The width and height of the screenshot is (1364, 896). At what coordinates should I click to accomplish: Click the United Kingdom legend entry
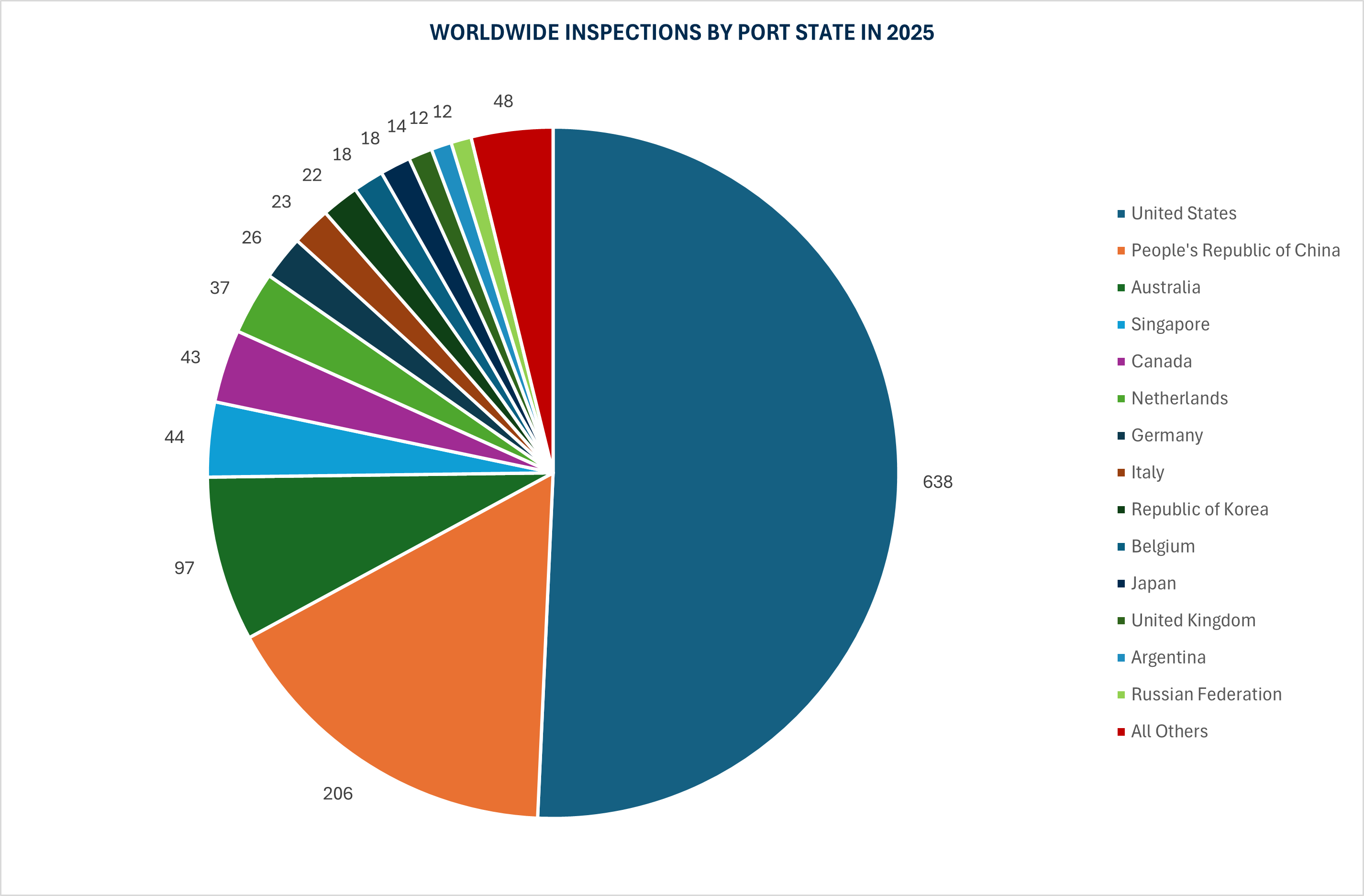[x=1193, y=620]
